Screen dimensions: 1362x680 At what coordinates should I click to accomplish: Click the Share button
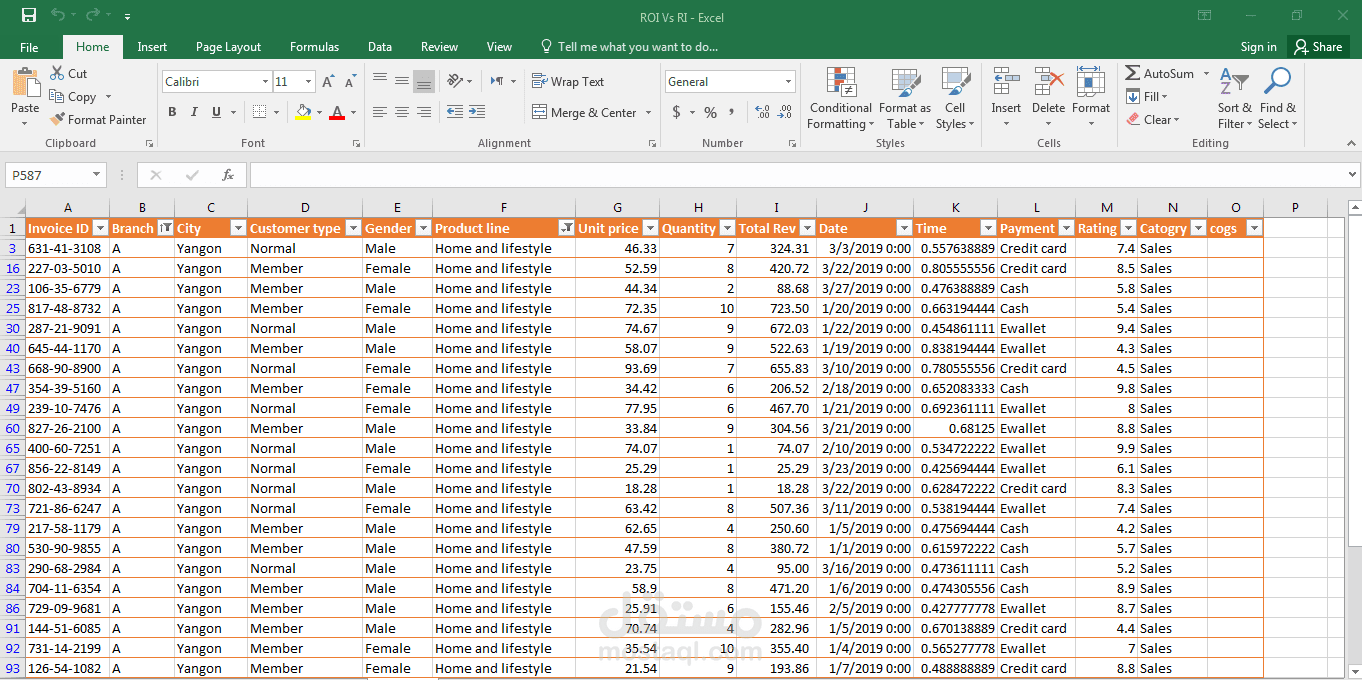1318,46
